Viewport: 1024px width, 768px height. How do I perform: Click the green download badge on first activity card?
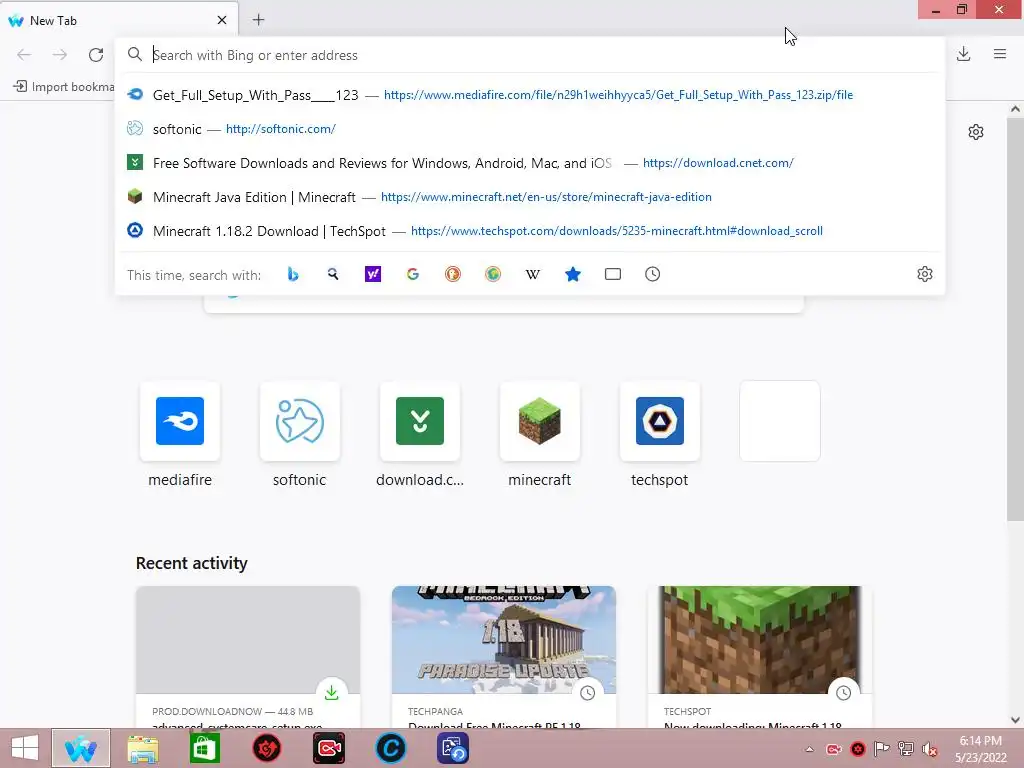pyautogui.click(x=332, y=692)
